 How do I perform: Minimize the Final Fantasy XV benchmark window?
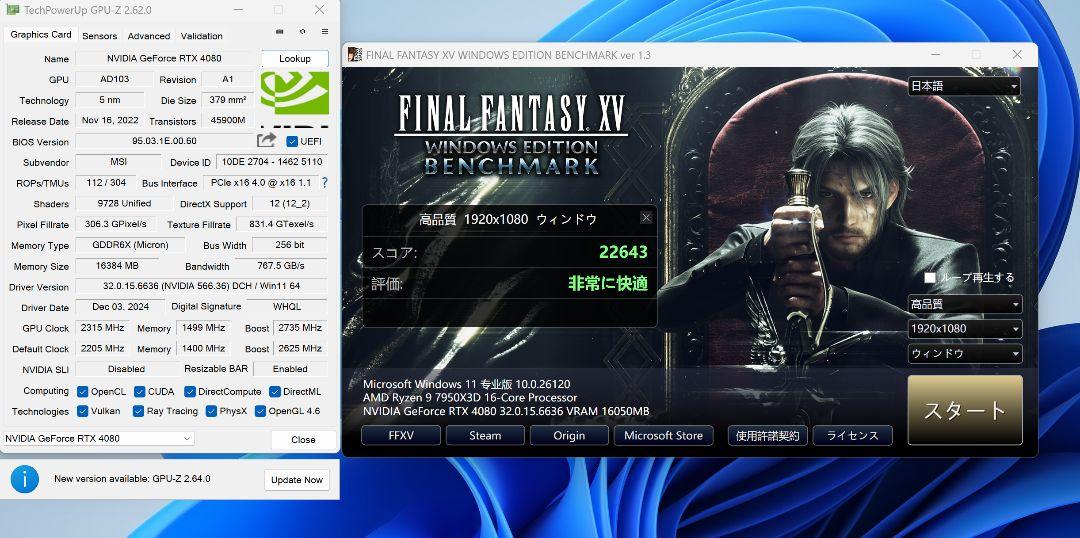pos(936,54)
